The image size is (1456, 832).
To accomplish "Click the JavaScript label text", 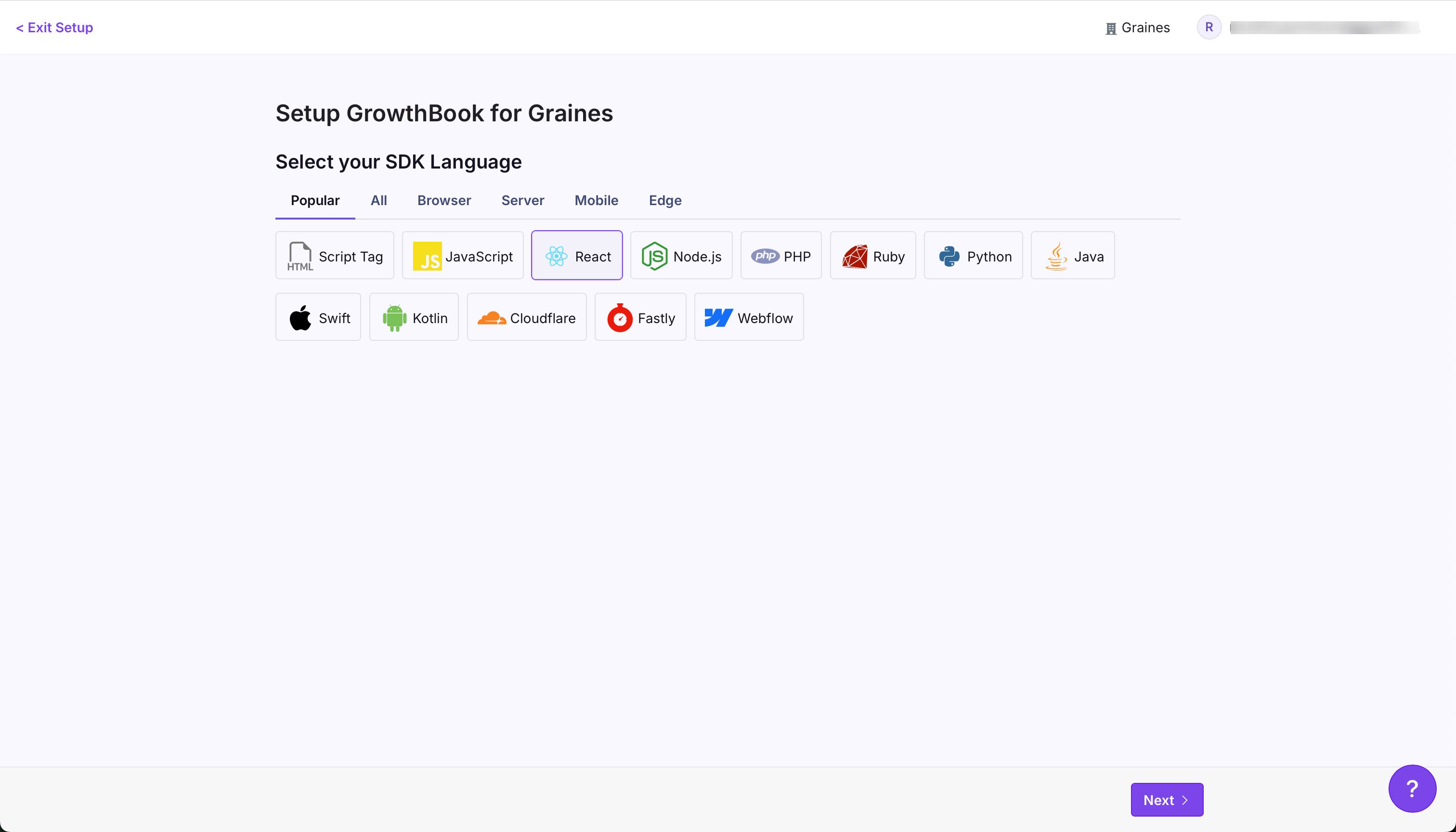I will click(479, 257).
